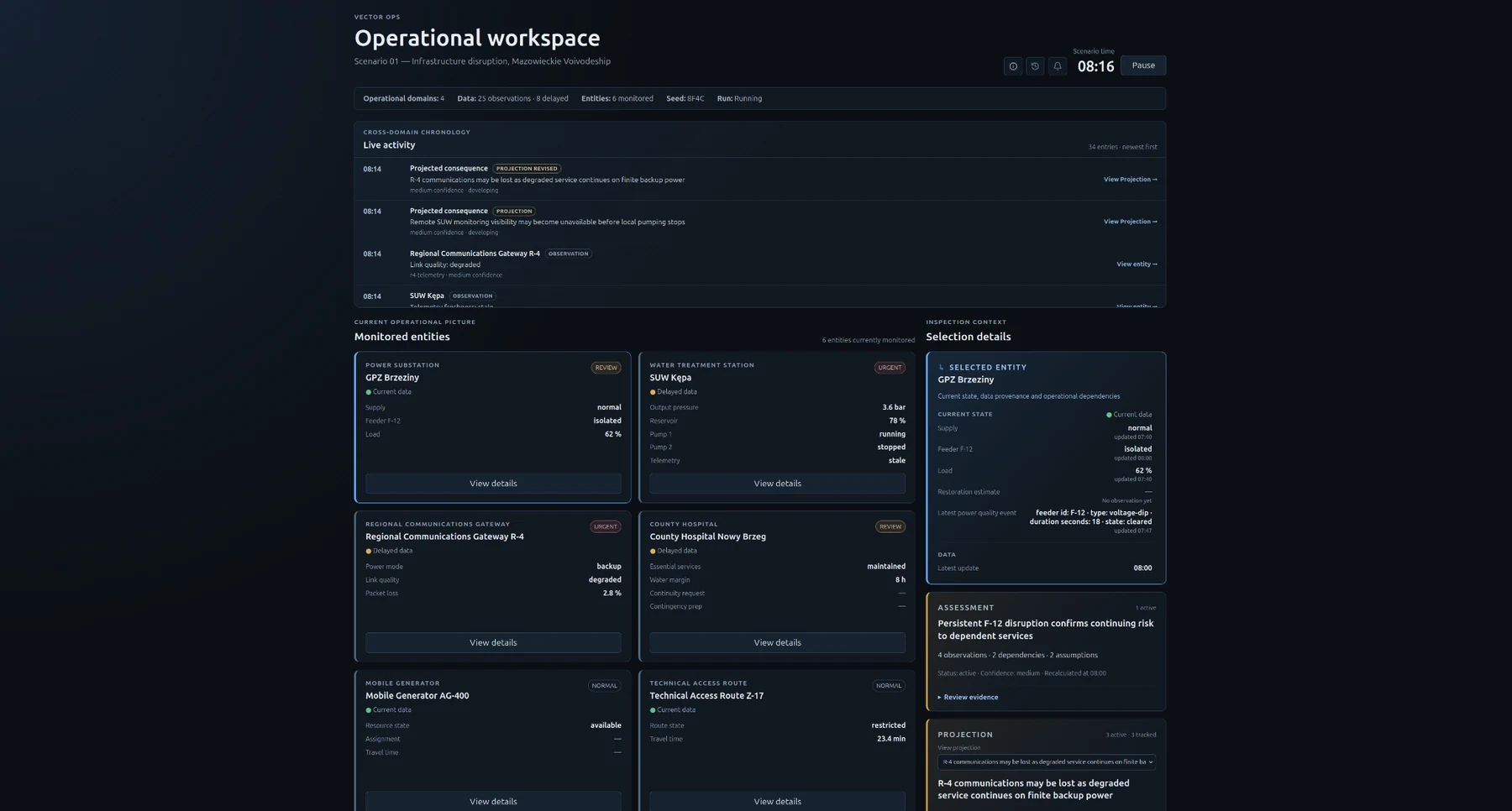
Task: Click the 'Live activity' heading
Action: tap(389, 145)
